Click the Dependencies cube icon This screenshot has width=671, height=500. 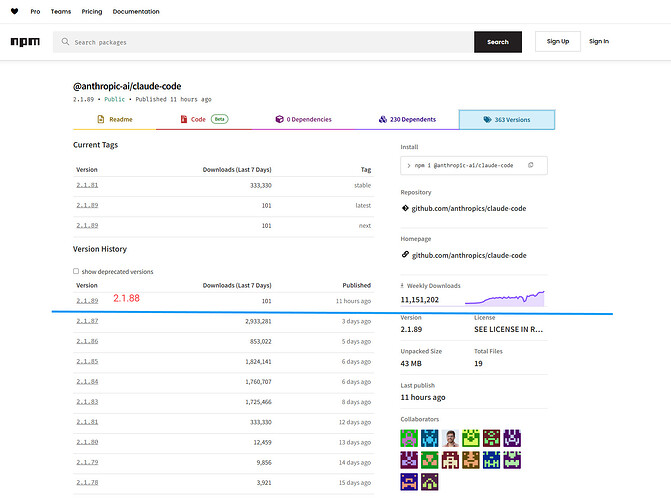pos(279,119)
